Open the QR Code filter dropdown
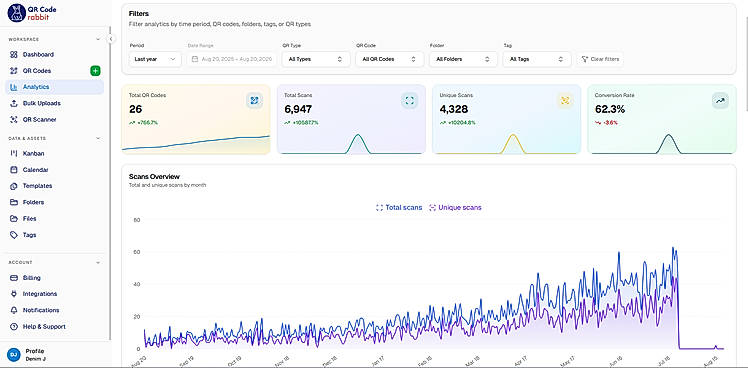The image size is (748, 368). click(389, 59)
